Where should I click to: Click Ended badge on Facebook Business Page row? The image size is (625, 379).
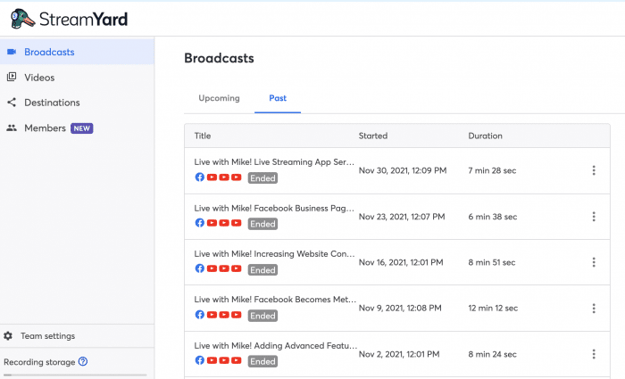(x=263, y=224)
